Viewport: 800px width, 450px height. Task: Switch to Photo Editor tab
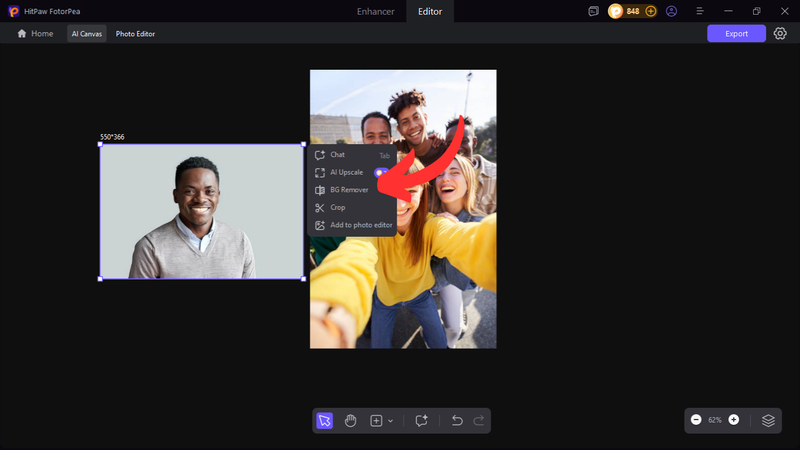coord(135,34)
